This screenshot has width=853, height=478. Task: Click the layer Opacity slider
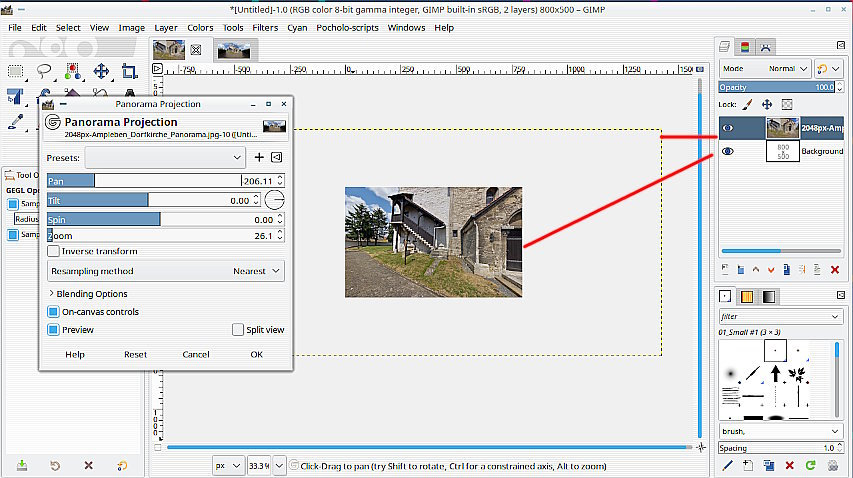coord(777,87)
